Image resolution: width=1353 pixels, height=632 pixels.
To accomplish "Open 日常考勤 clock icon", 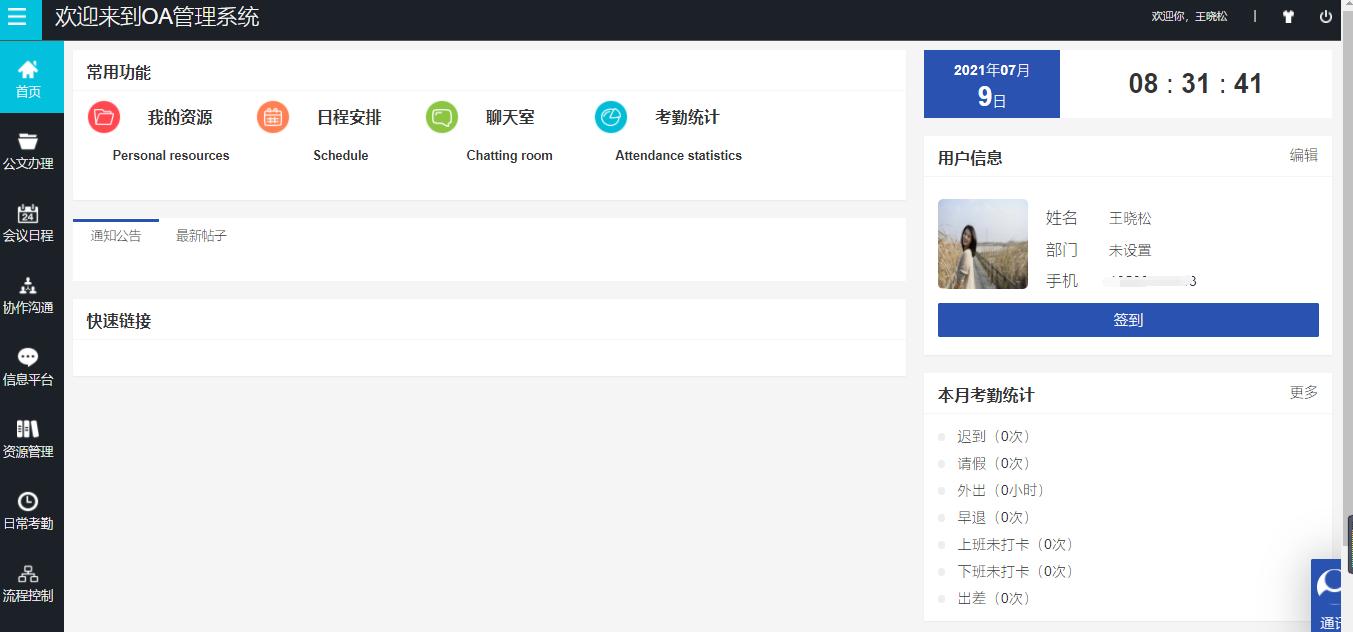I will (x=28, y=501).
